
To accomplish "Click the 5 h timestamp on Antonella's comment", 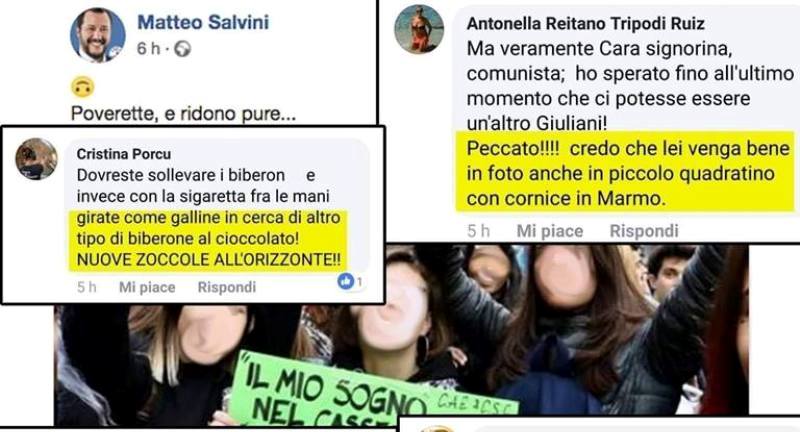I will tap(478, 231).
